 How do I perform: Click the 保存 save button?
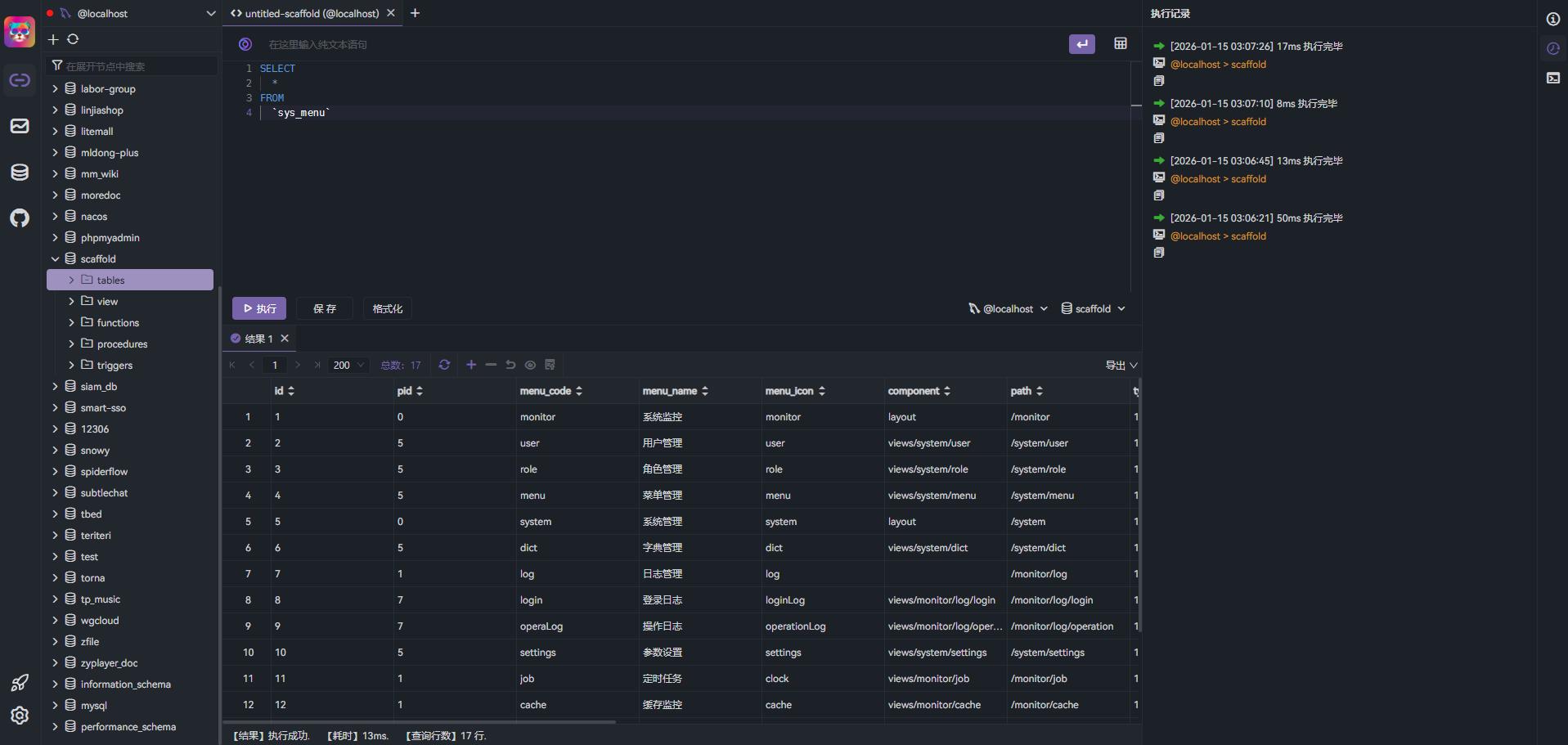pyautogui.click(x=325, y=308)
